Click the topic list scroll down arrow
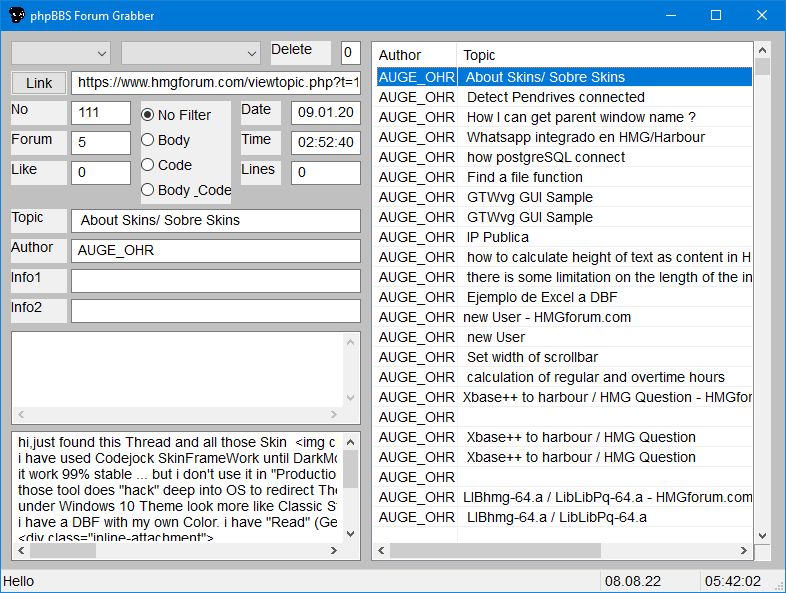 (762, 535)
